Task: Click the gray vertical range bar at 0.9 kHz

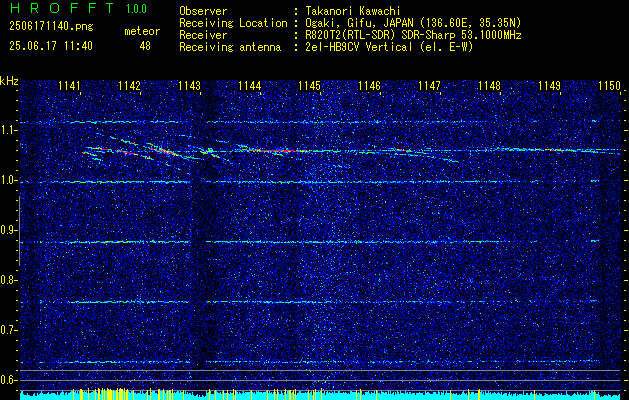Action: coord(19,231)
